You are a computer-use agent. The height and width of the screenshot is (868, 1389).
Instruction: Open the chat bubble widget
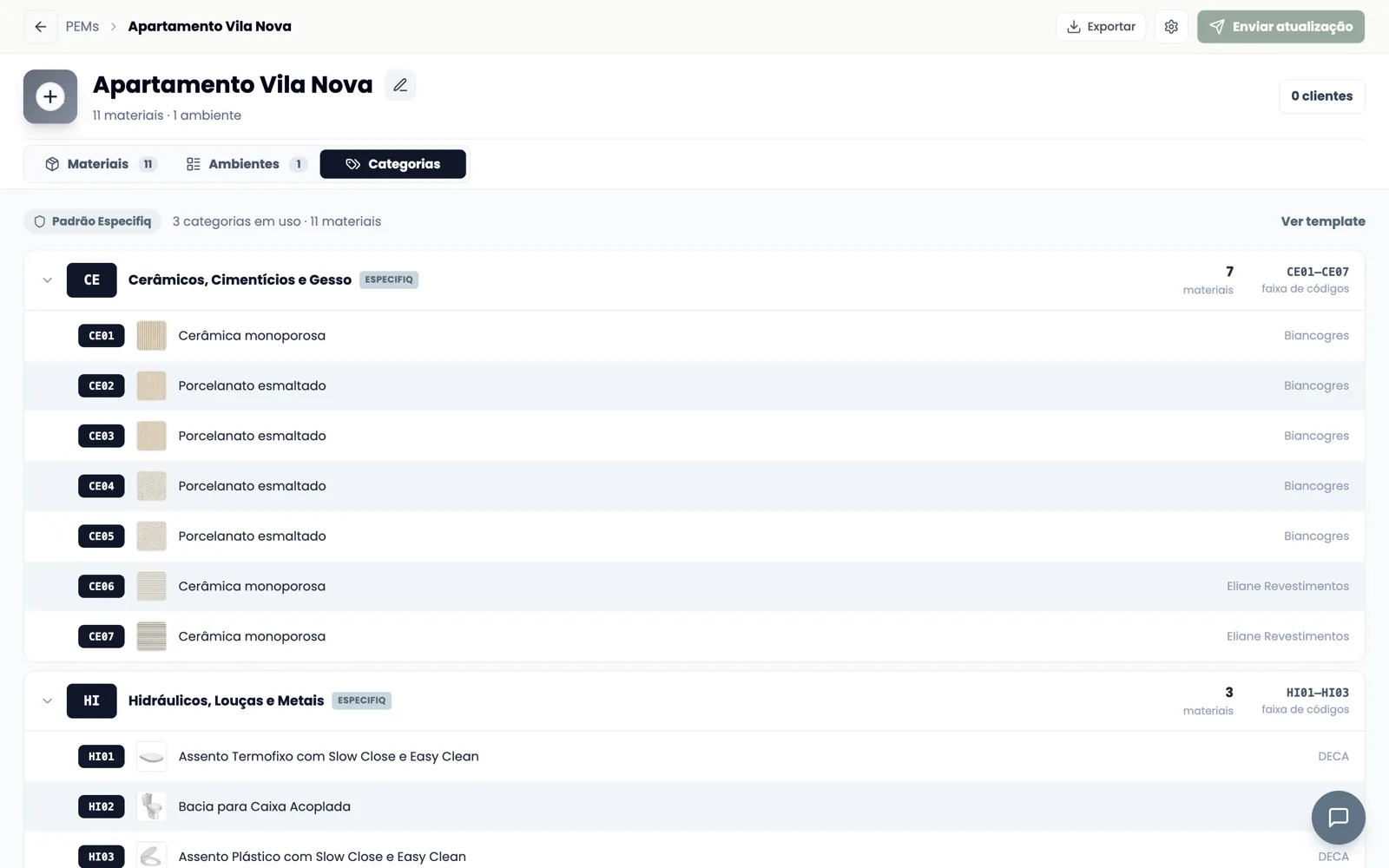point(1338,817)
